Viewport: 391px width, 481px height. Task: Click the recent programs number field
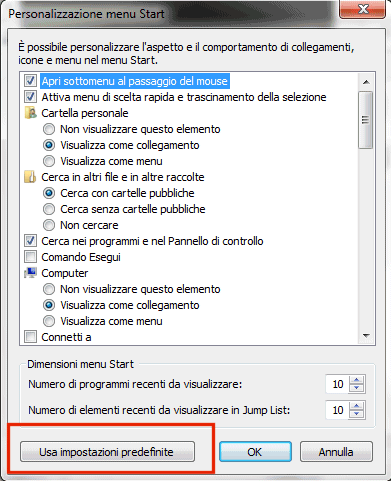coord(337,384)
